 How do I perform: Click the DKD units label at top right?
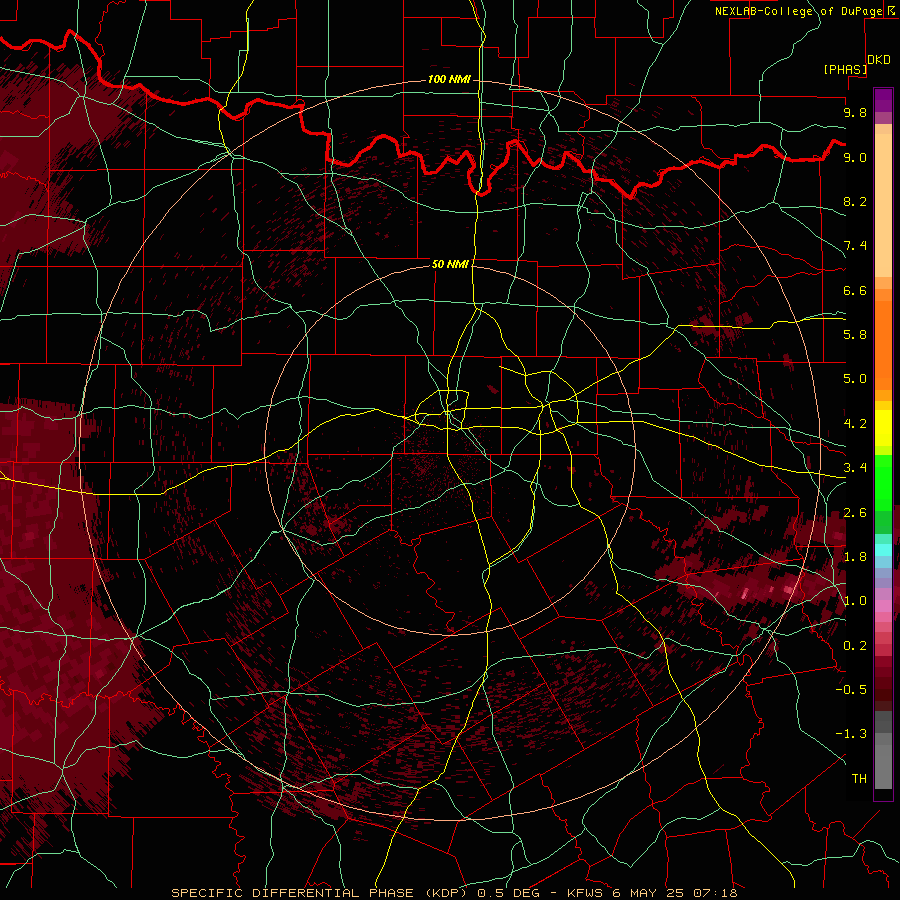879,60
